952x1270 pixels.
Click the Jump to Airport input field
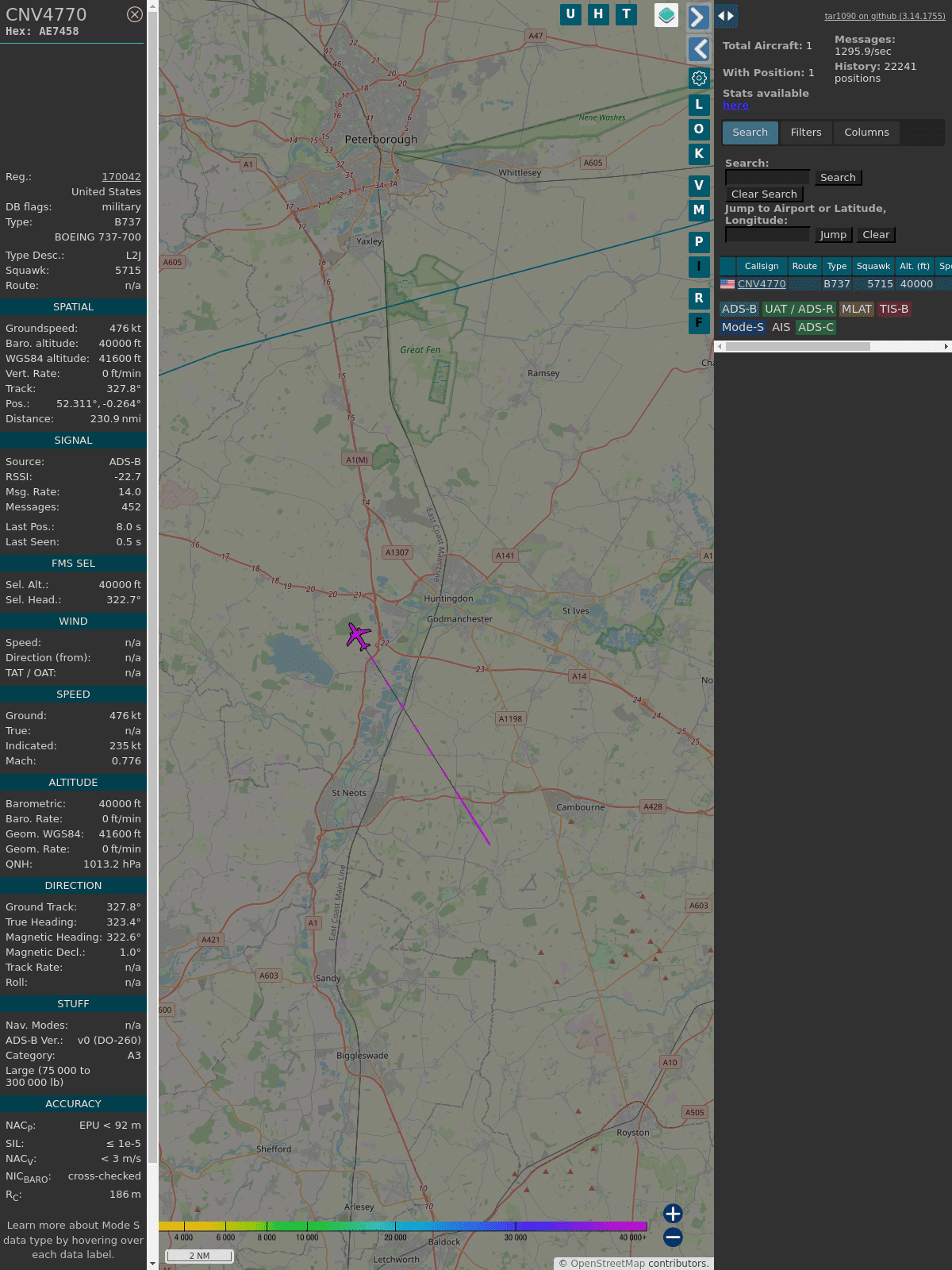click(767, 235)
